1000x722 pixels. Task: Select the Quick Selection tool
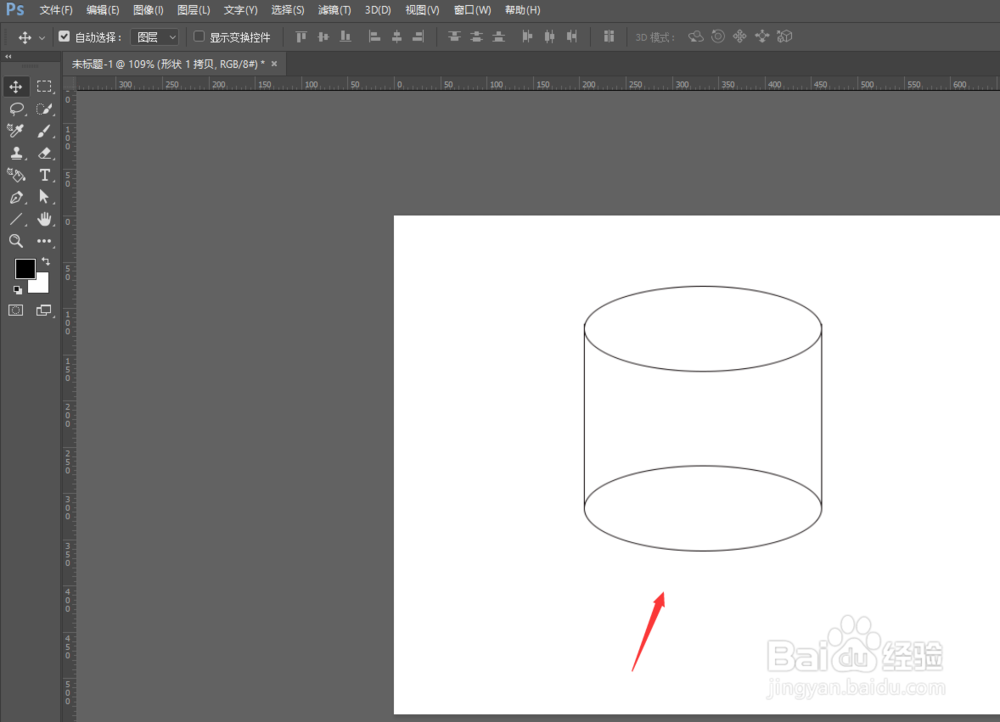pos(44,109)
